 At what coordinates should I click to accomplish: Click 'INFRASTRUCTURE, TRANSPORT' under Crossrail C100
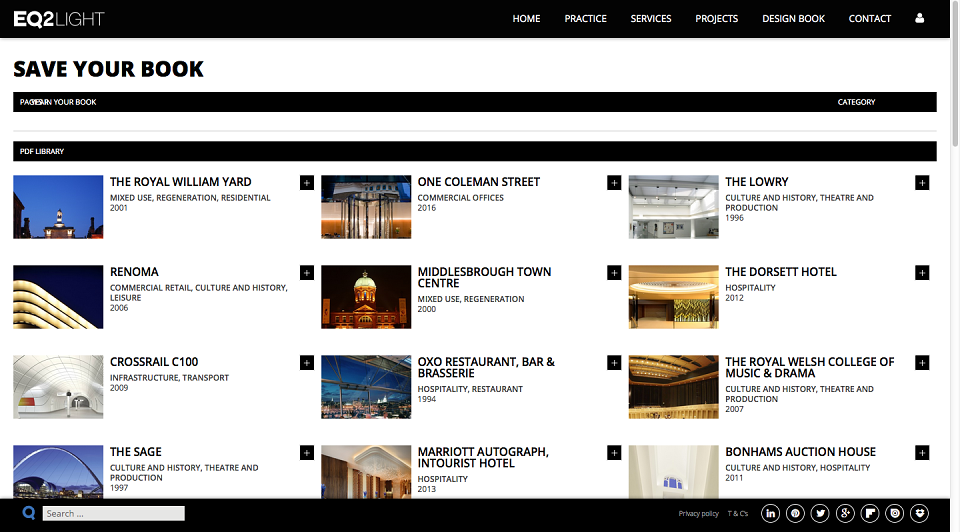(170, 378)
